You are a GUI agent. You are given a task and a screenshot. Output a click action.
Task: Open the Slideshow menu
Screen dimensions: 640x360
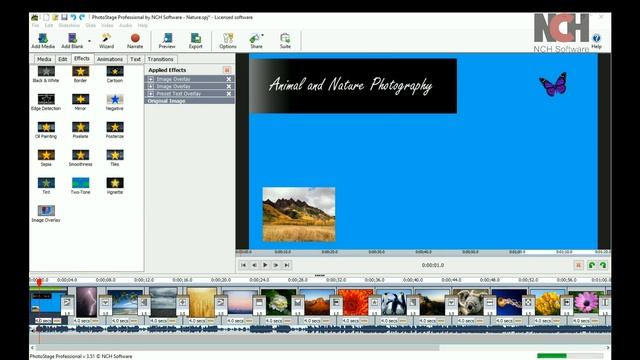(69, 25)
